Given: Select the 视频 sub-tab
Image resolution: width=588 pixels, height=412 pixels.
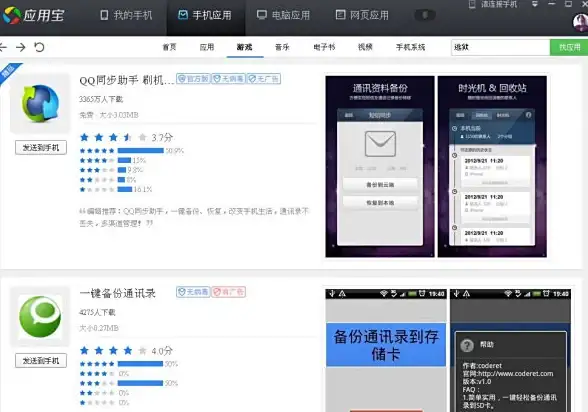Looking at the screenshot, I should [365, 47].
